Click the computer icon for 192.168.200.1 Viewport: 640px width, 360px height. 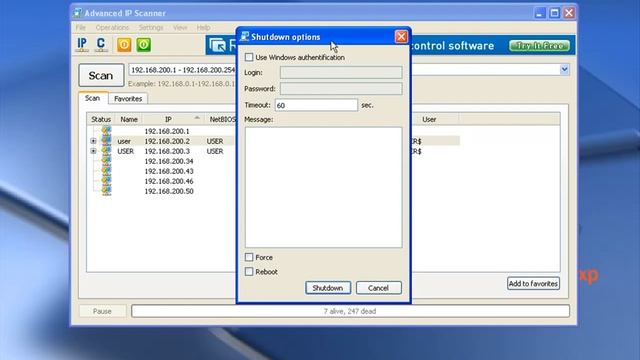pyautogui.click(x=106, y=131)
